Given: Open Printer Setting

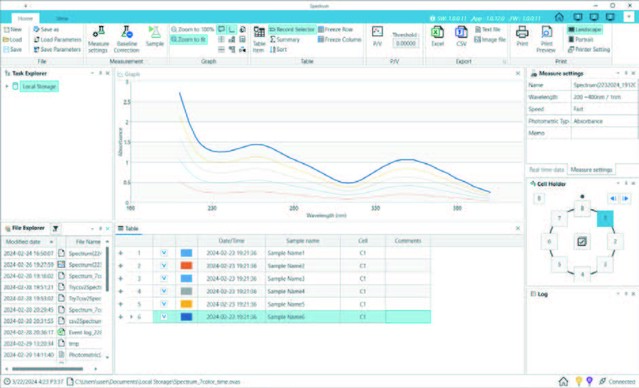Looking at the screenshot, I should [x=589, y=49].
